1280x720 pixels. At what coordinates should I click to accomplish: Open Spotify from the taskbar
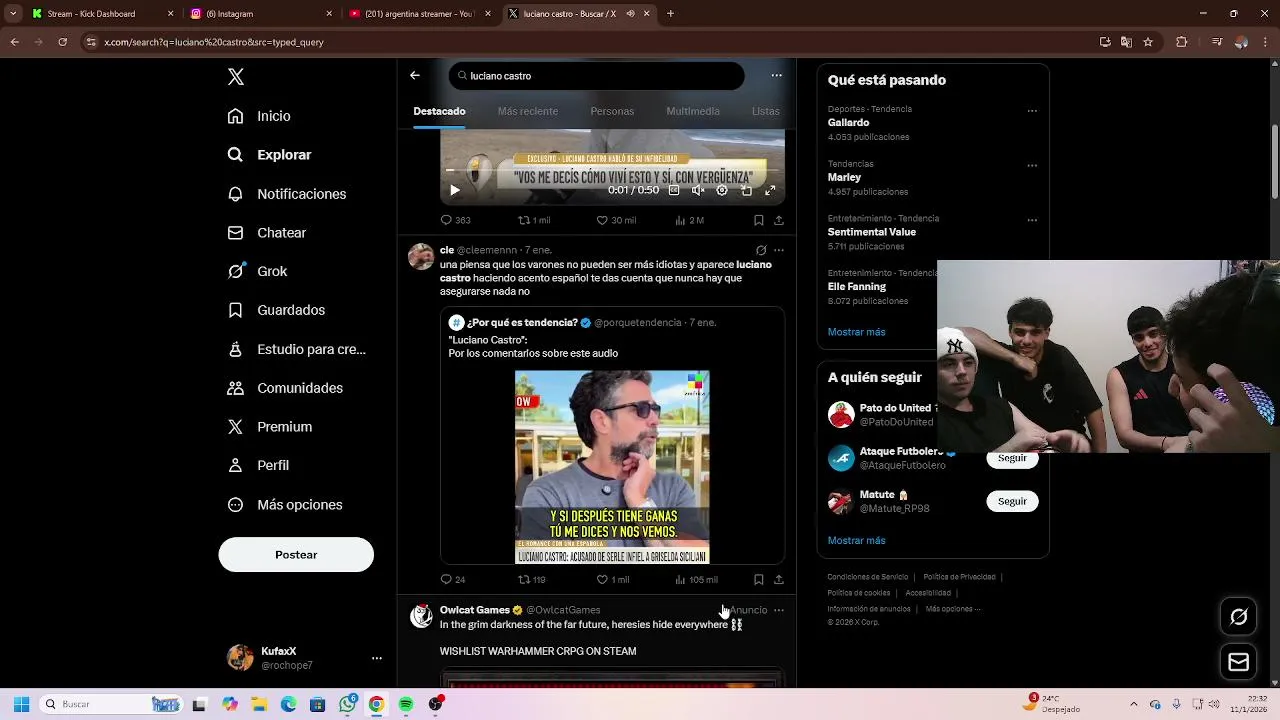pyautogui.click(x=406, y=704)
